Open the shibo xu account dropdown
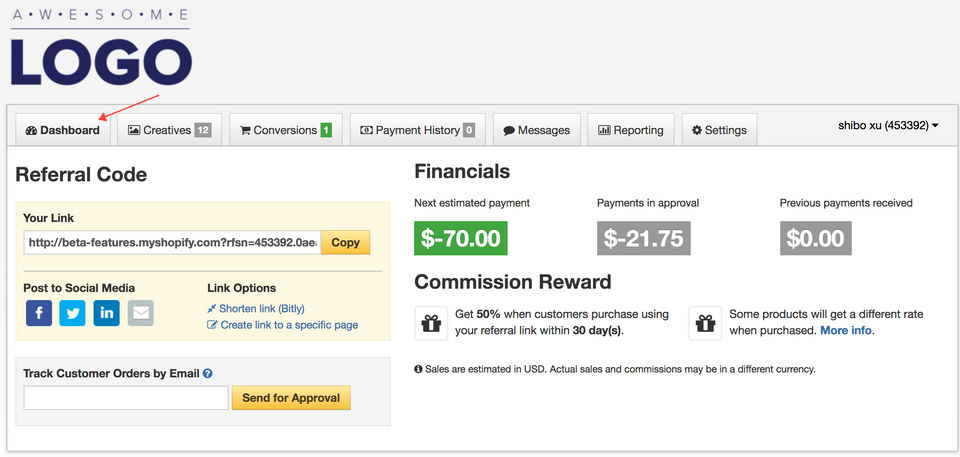 tap(888, 126)
